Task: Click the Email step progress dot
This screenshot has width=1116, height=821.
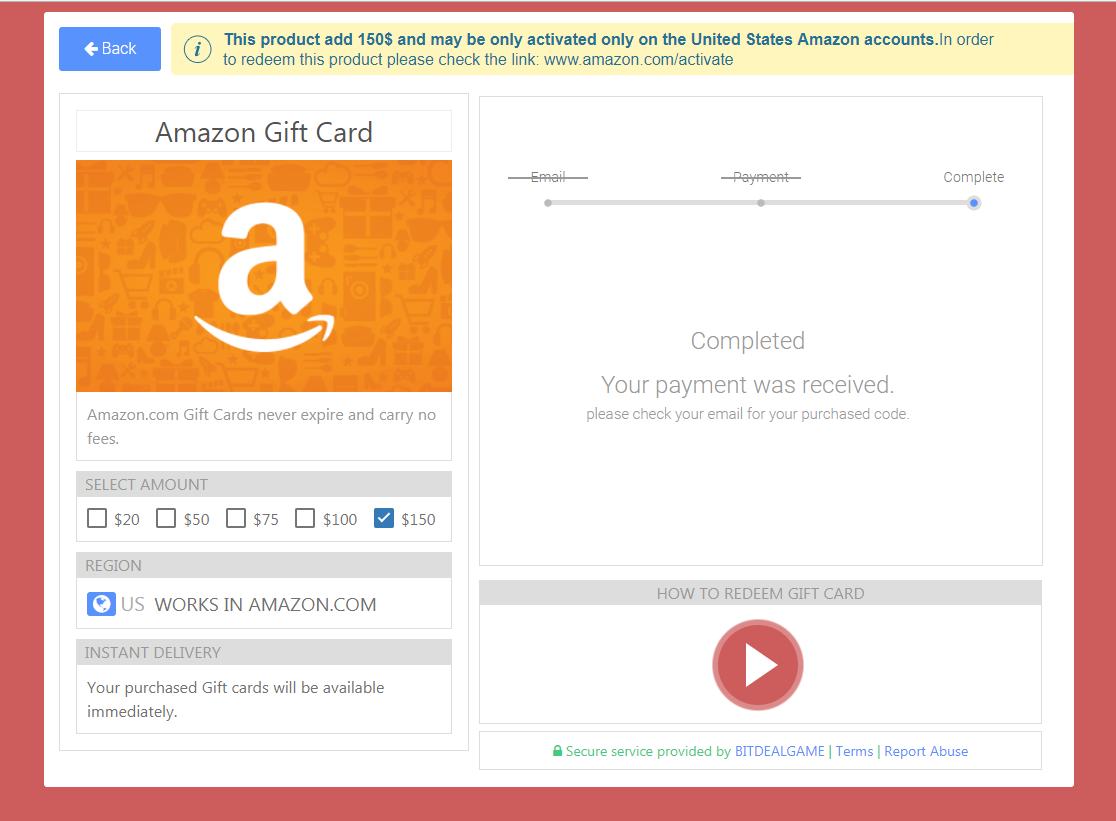Action: [548, 203]
